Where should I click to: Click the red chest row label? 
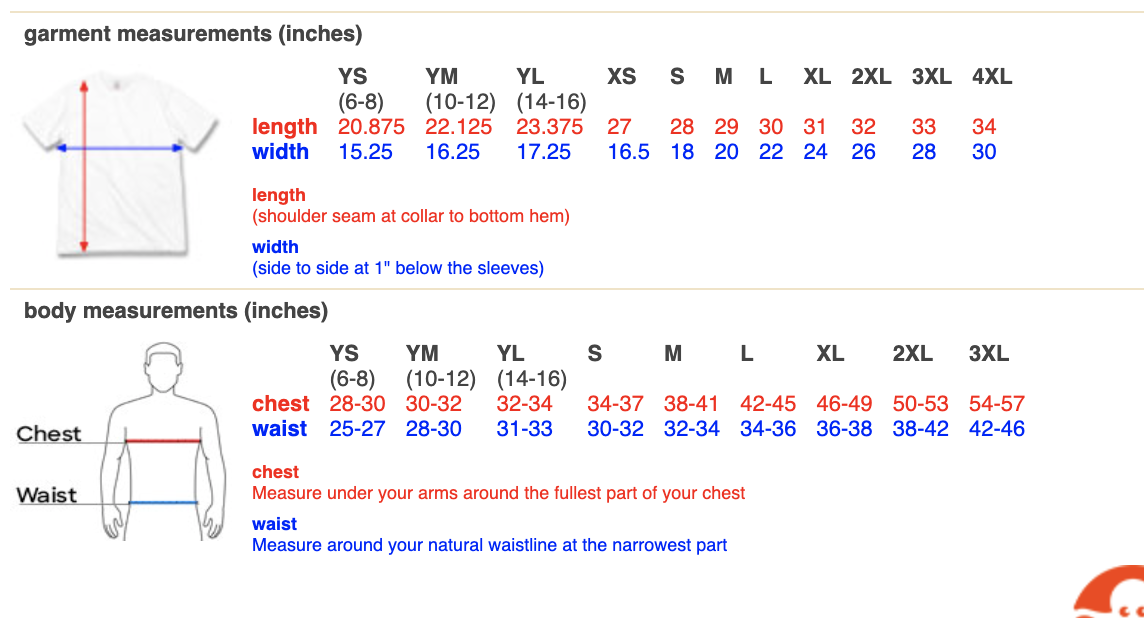coord(281,403)
